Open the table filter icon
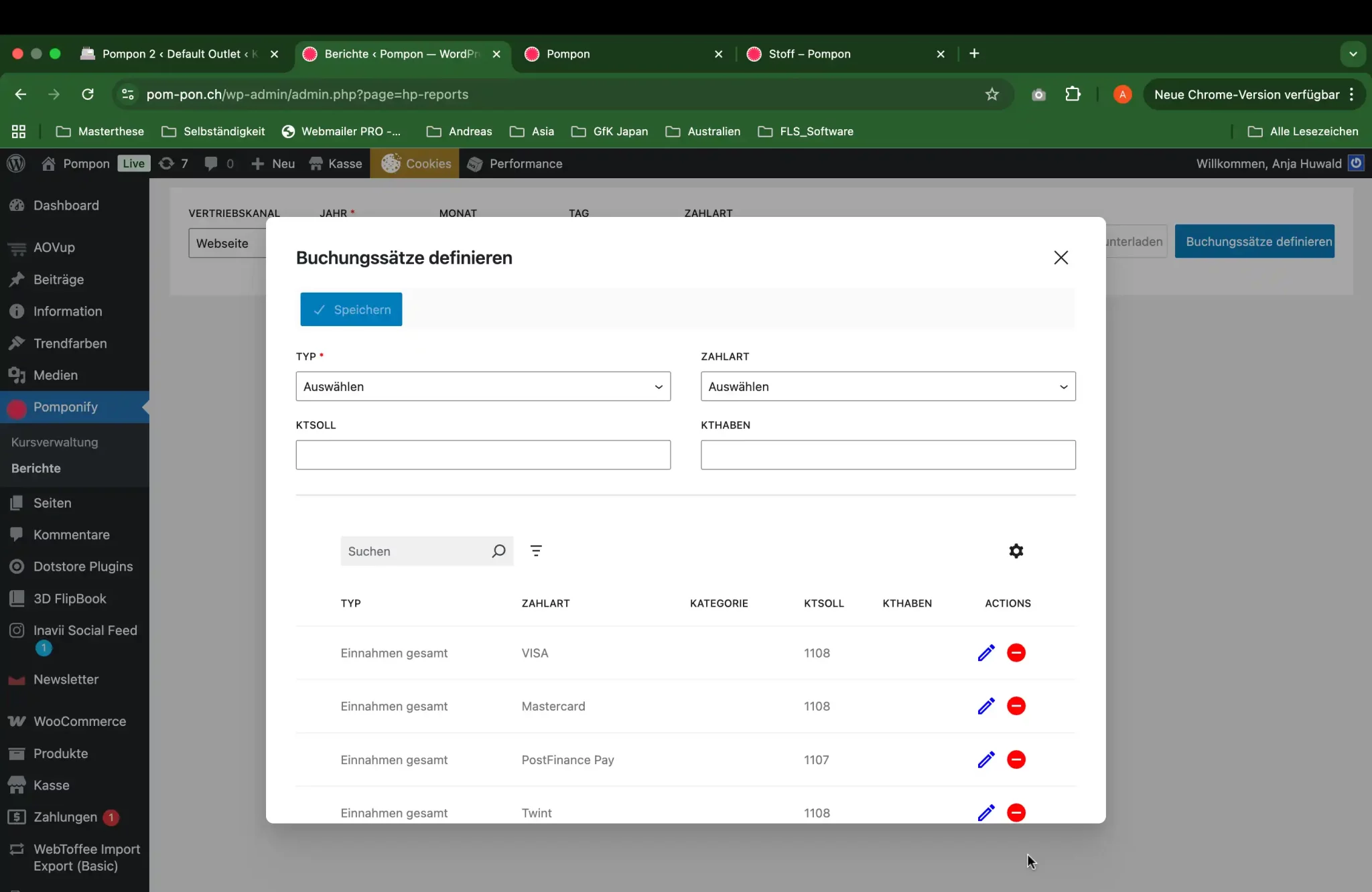1372x892 pixels. point(536,551)
